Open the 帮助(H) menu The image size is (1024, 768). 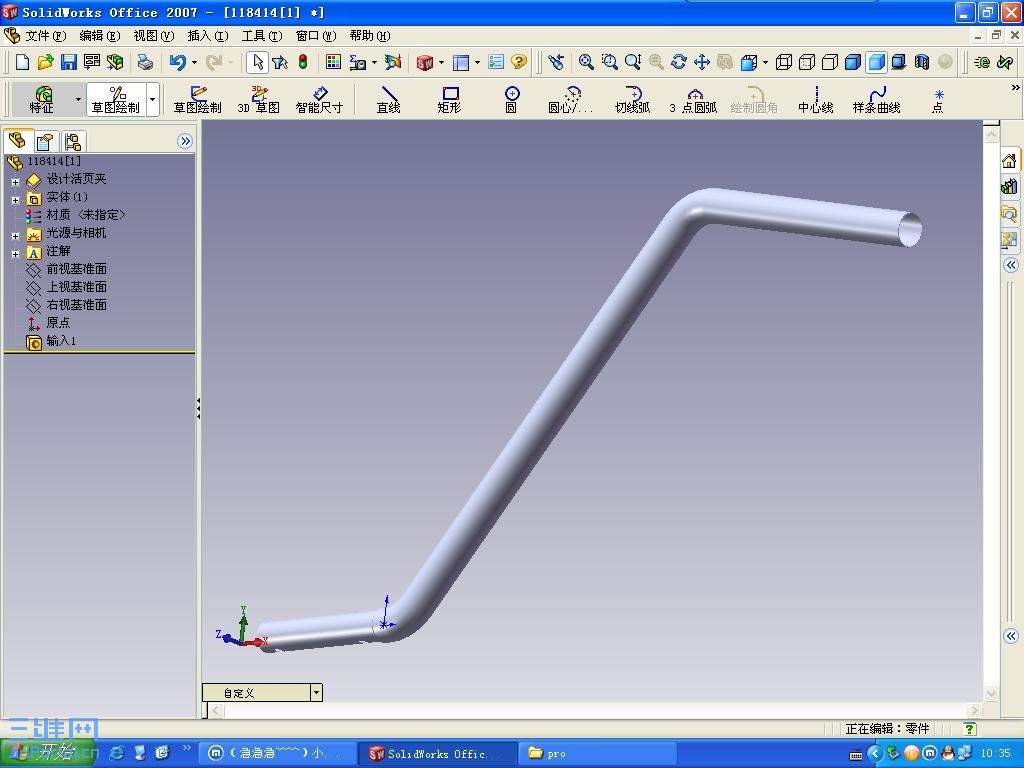(370, 35)
